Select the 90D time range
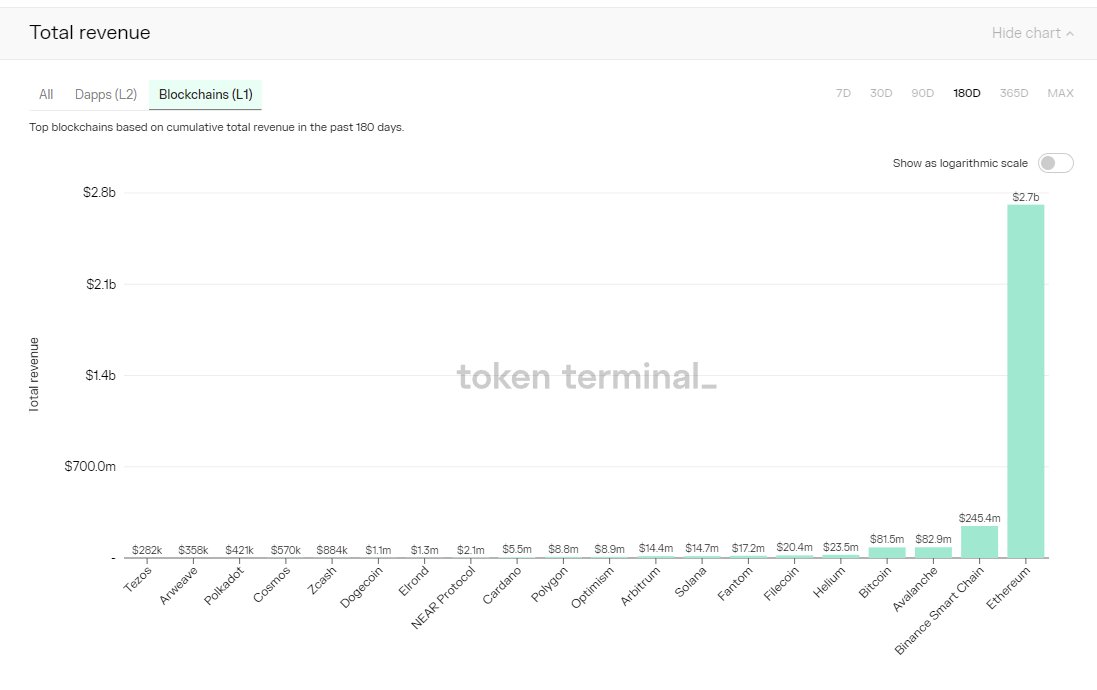The width and height of the screenshot is (1097, 690). pos(922,93)
